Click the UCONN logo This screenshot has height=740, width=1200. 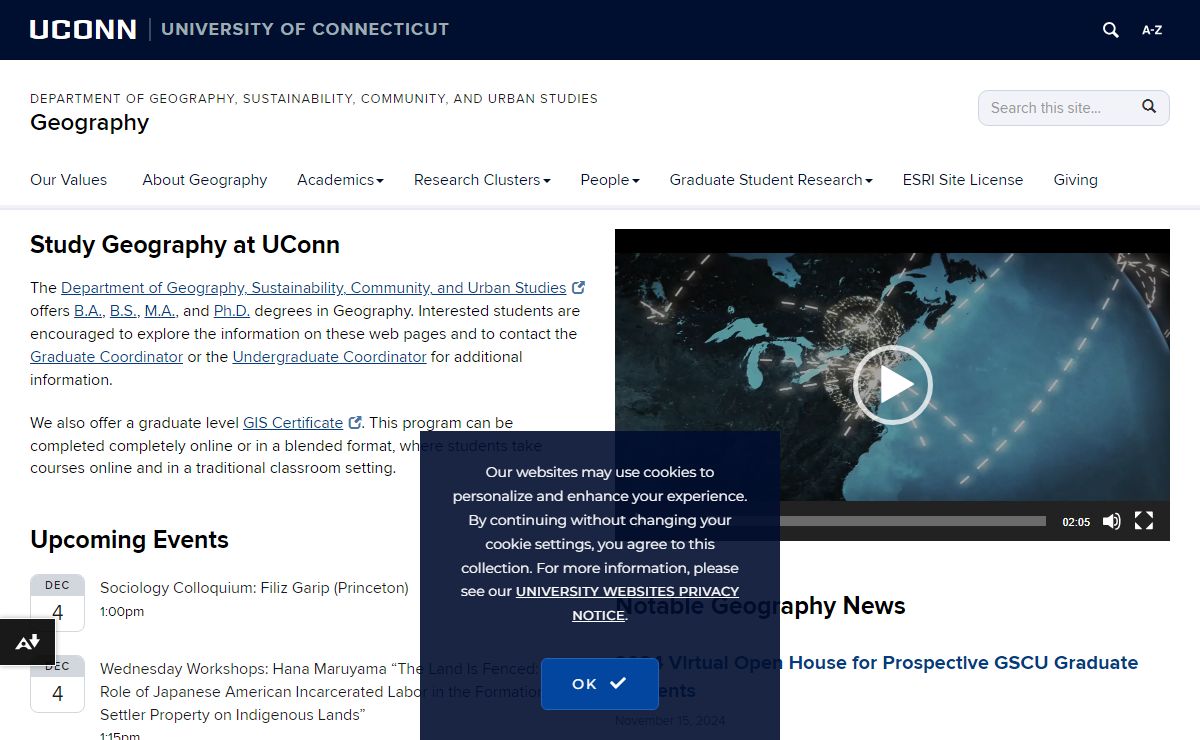pos(83,29)
